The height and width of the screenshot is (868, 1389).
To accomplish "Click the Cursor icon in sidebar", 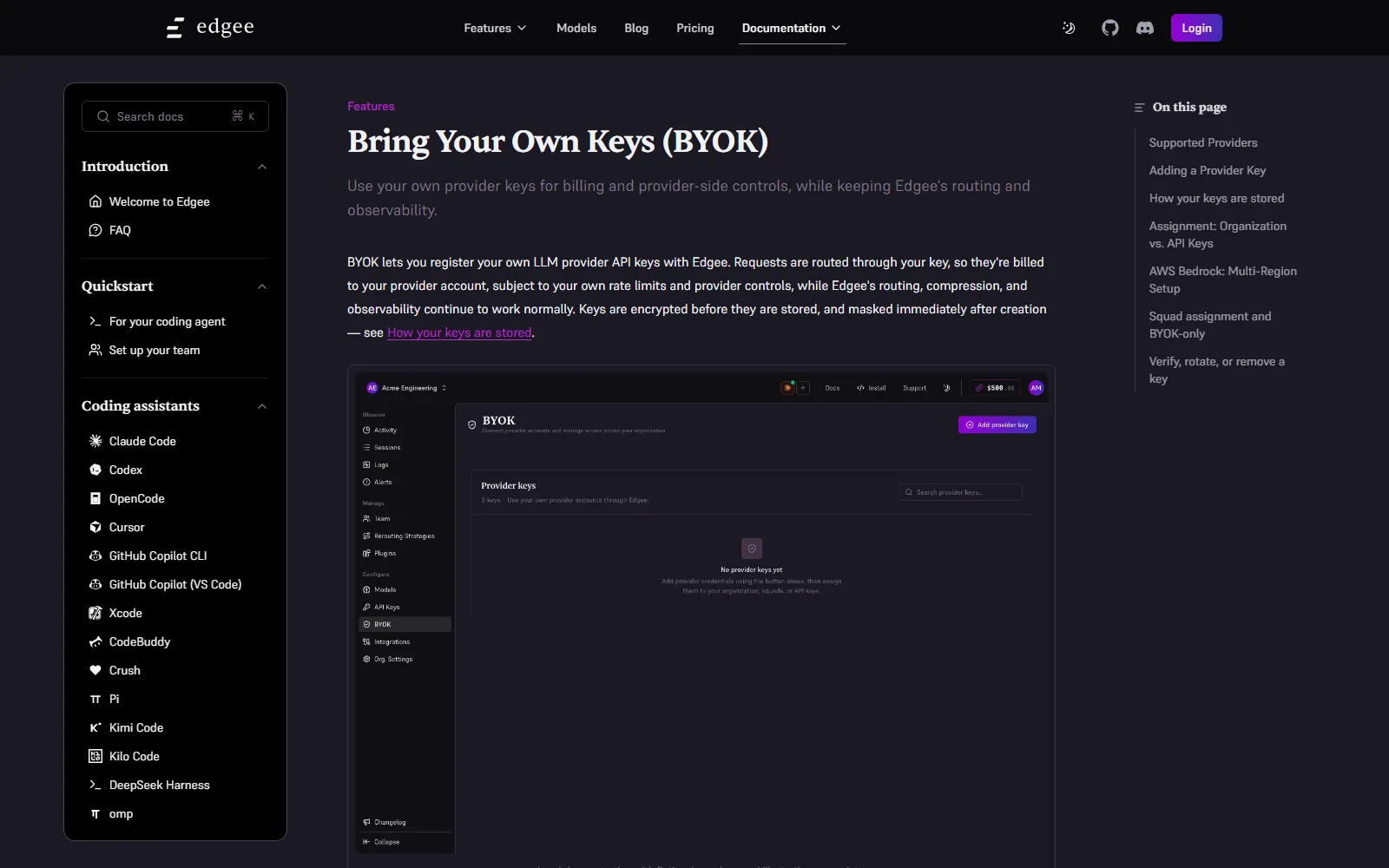I will click(x=95, y=527).
